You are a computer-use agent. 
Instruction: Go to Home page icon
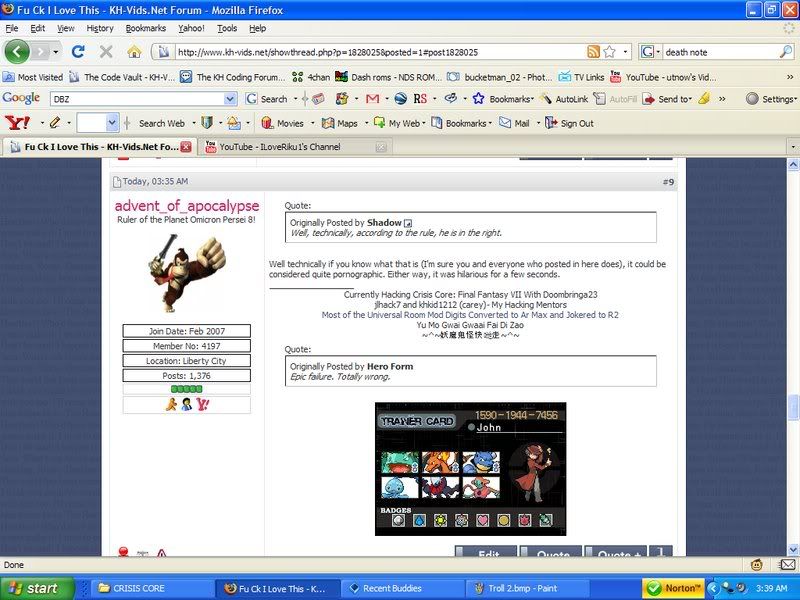pos(134,52)
